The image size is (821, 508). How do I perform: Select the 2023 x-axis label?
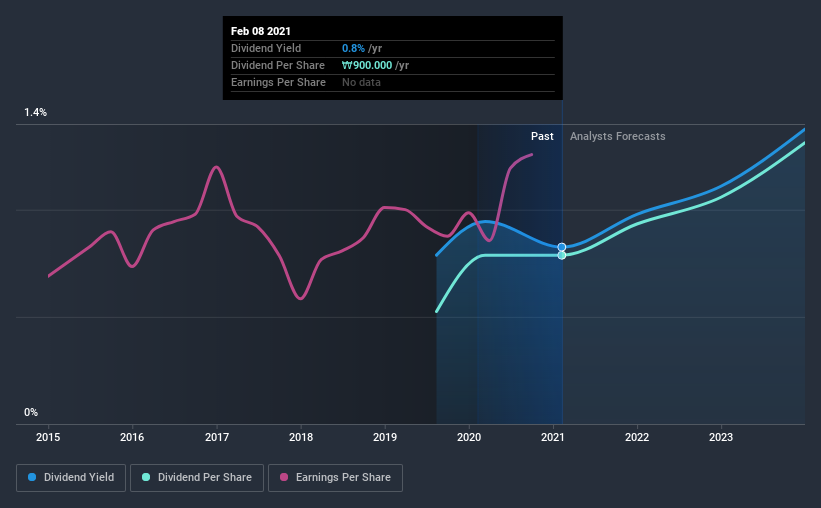tap(721, 437)
